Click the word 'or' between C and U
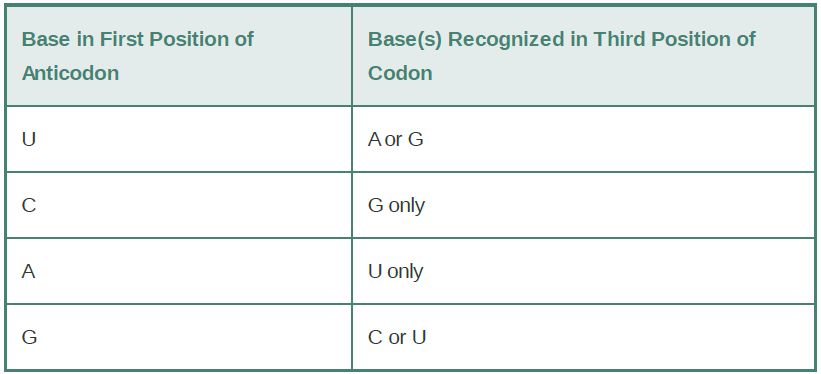This screenshot has height=374, width=821. click(397, 338)
